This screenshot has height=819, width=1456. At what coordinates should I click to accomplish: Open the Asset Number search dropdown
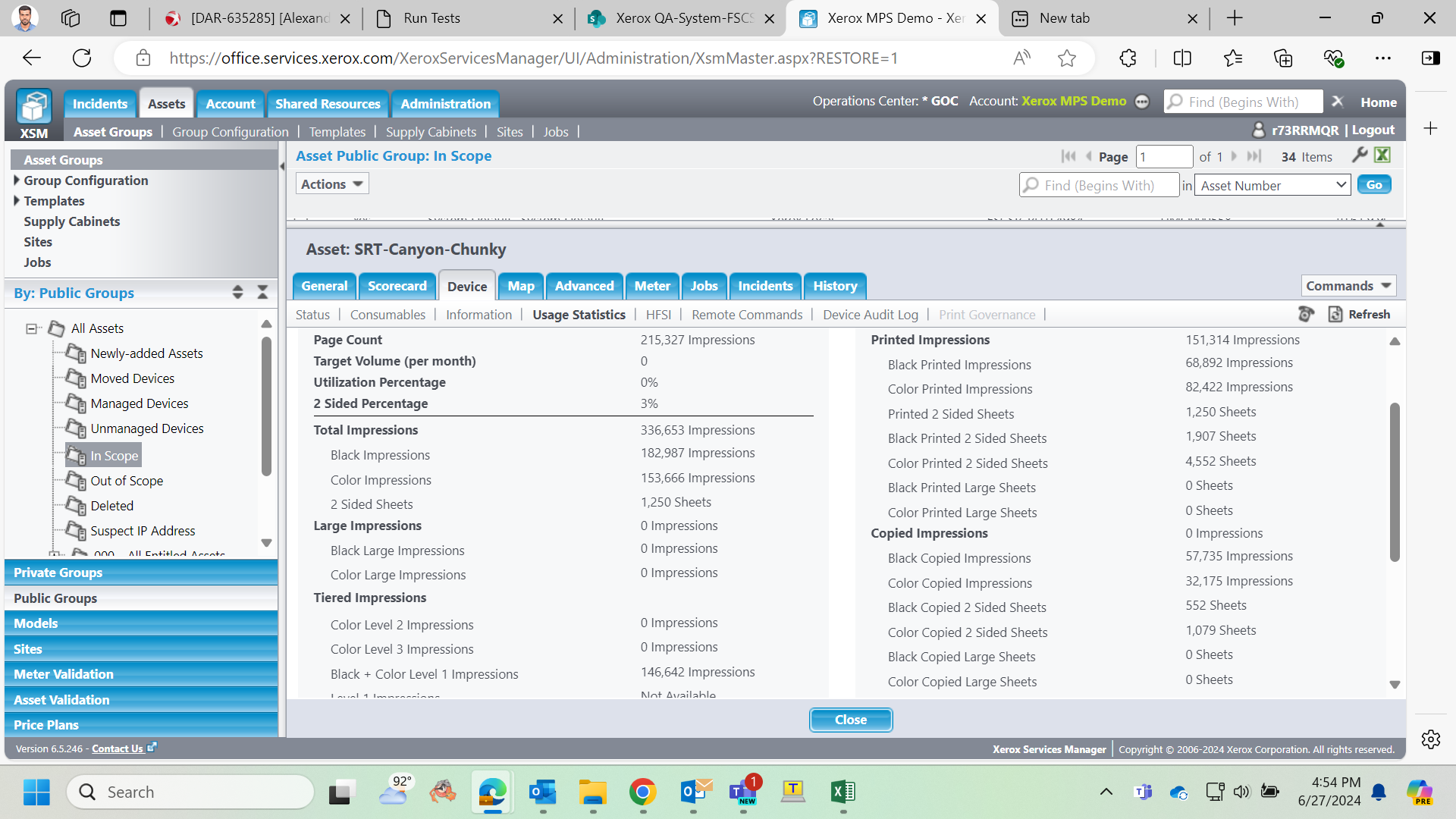pyautogui.click(x=1272, y=185)
